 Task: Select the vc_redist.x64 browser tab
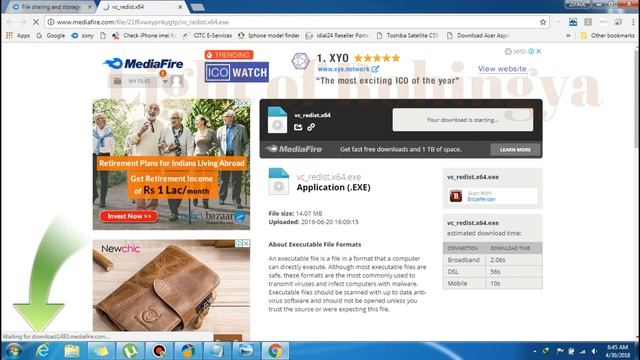(x=139, y=7)
